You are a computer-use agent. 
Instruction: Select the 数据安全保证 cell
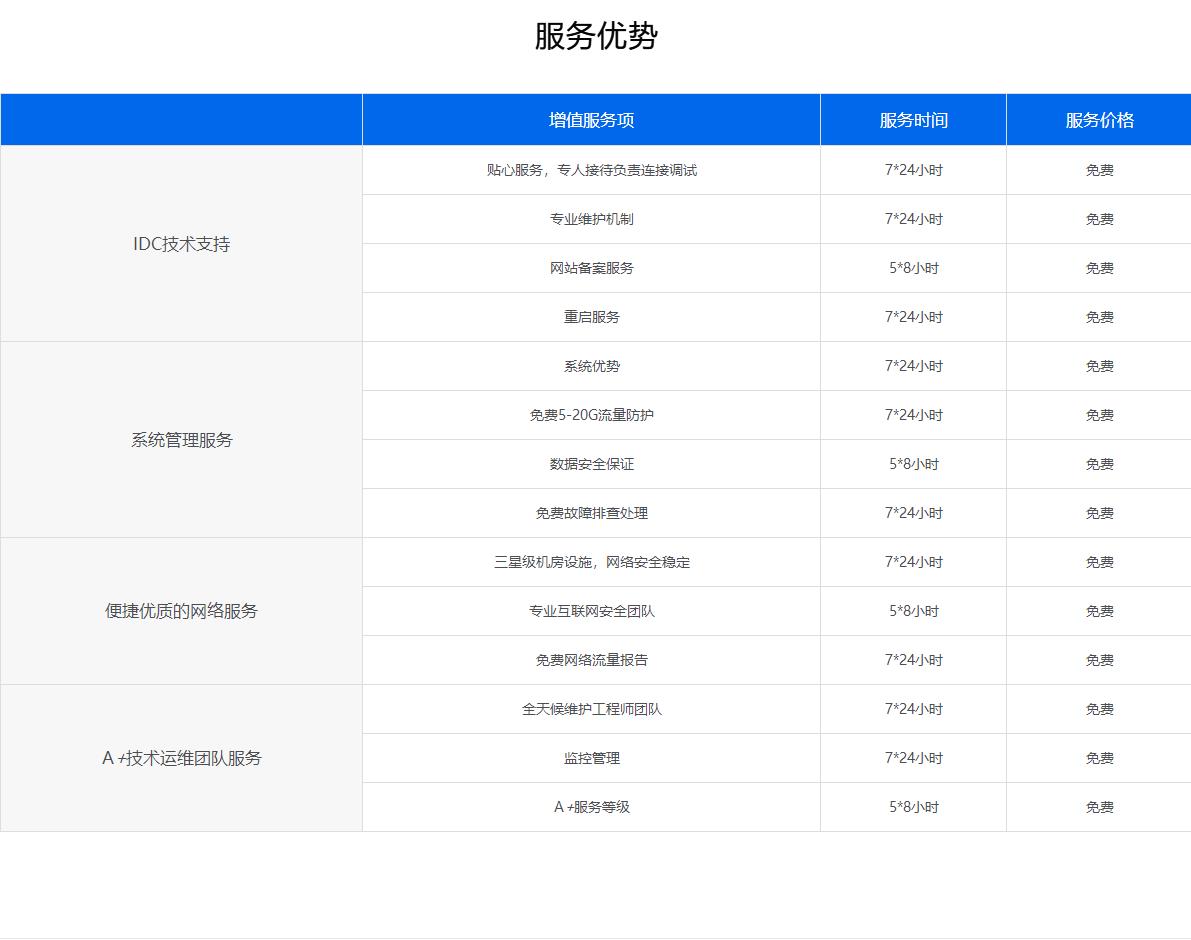tap(591, 464)
